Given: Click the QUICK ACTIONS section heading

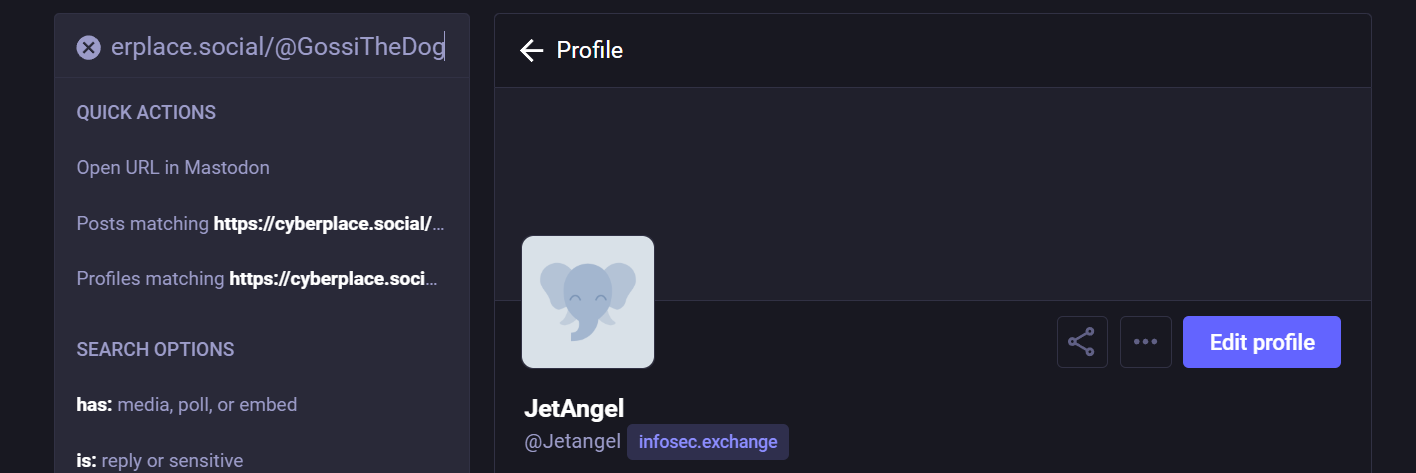Looking at the screenshot, I should [x=146, y=113].
